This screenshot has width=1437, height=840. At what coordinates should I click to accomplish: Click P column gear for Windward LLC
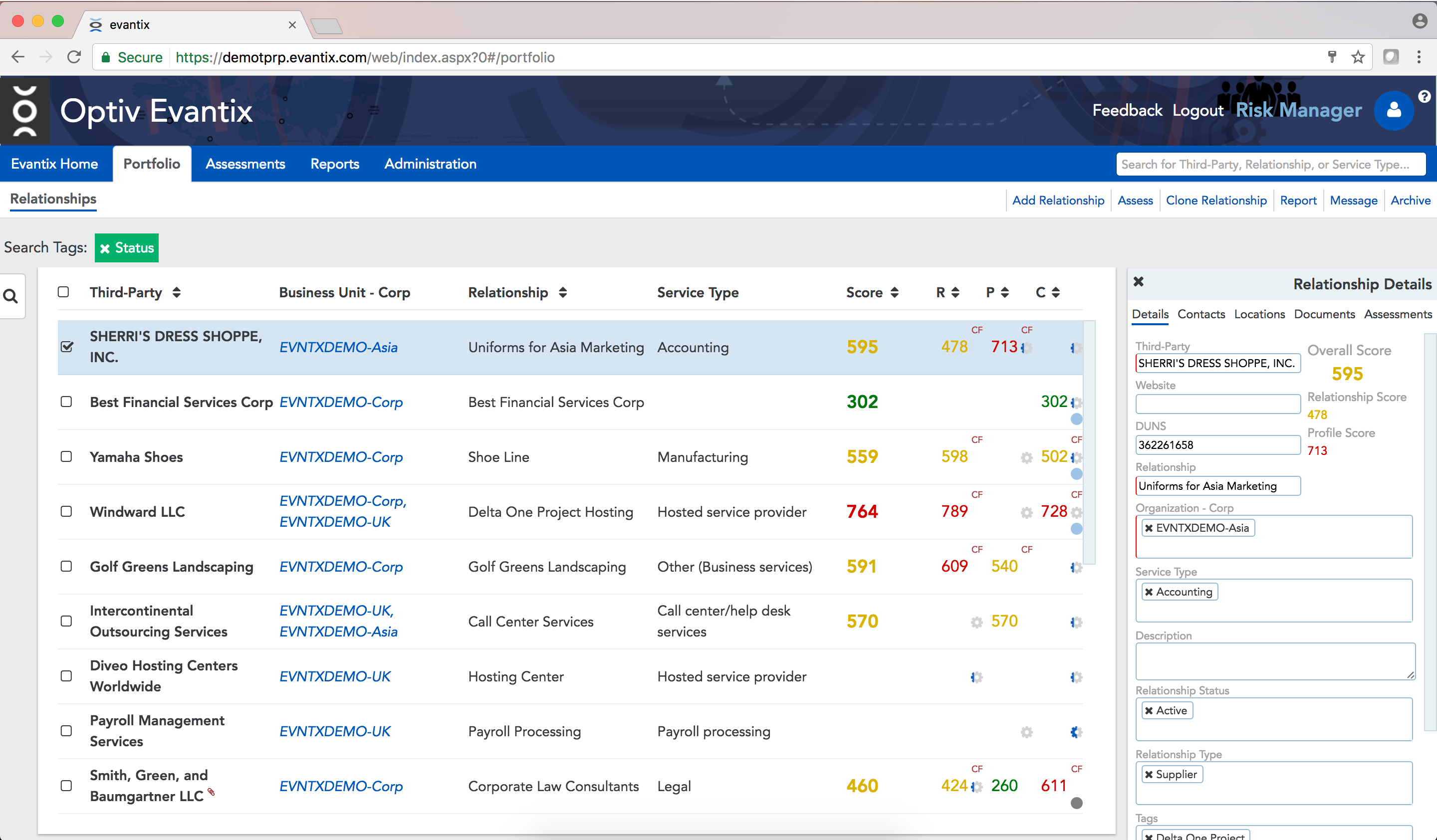point(1026,512)
